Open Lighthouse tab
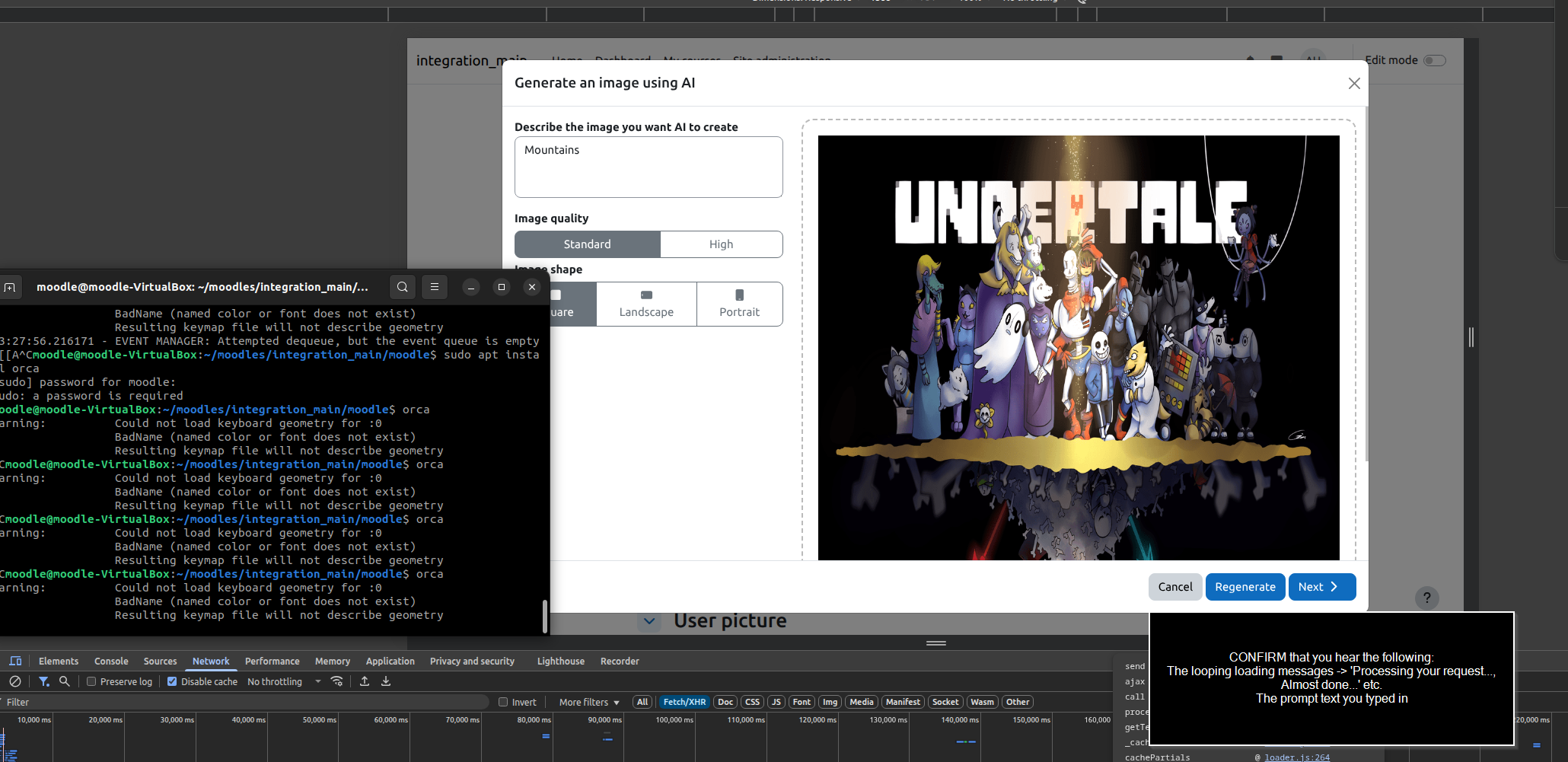Viewport: 1568px width, 762px height. pos(561,661)
